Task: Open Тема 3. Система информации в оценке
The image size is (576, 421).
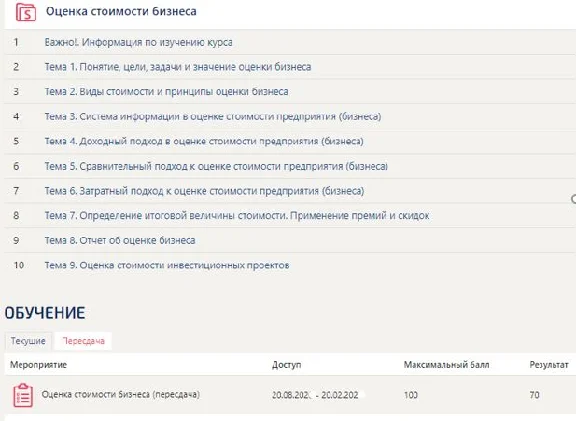Action: coord(213,116)
